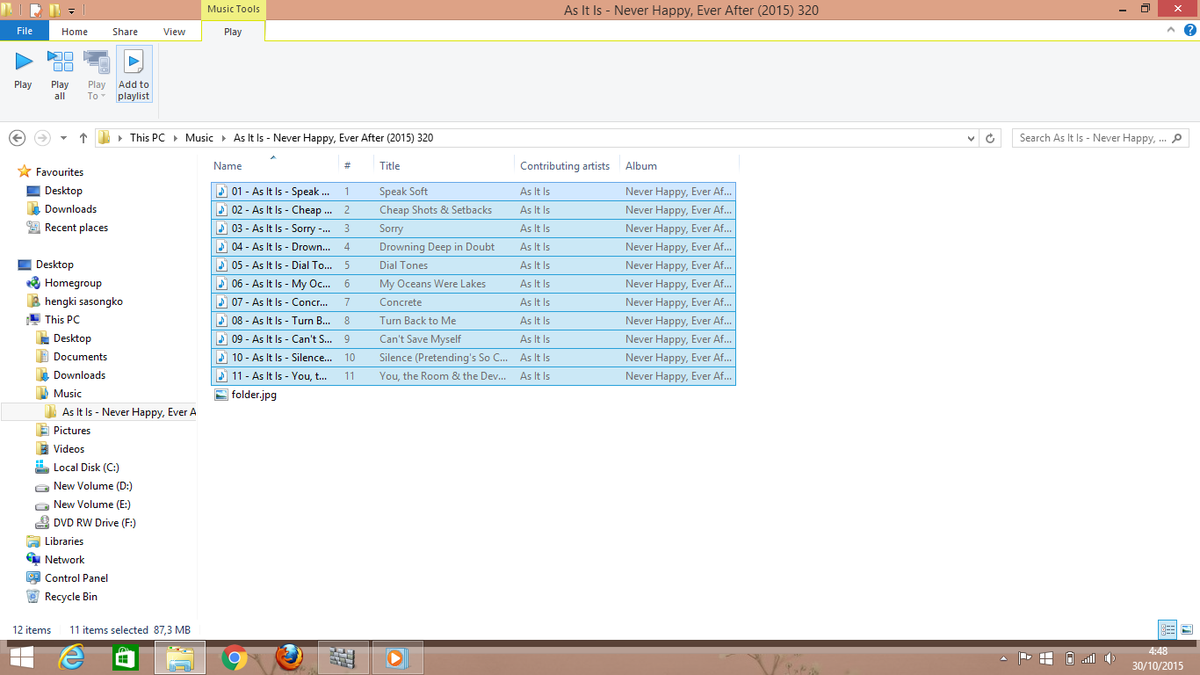Image resolution: width=1200 pixels, height=675 pixels.
Task: Select This PC in the navigation tree
Action: [62, 320]
